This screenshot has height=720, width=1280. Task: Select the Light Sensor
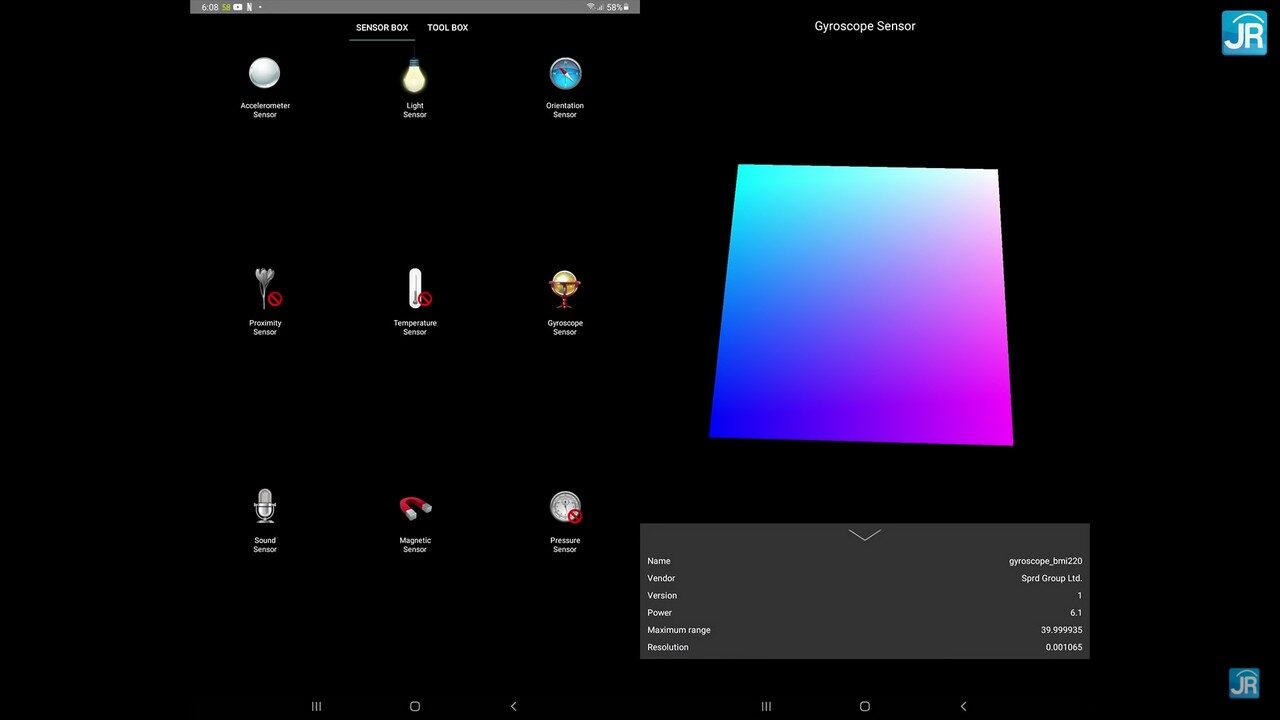point(414,85)
